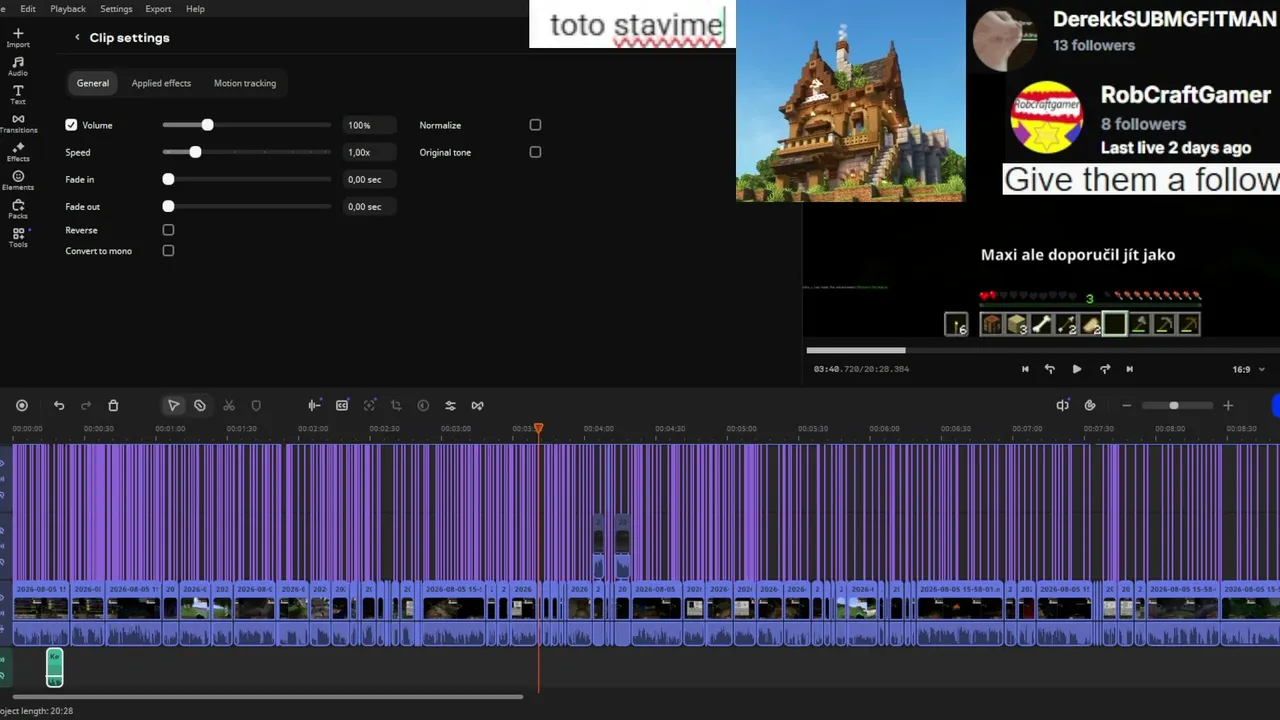This screenshot has width=1280, height=720.
Task: Choose the Blade cutting tool
Action: 200,405
